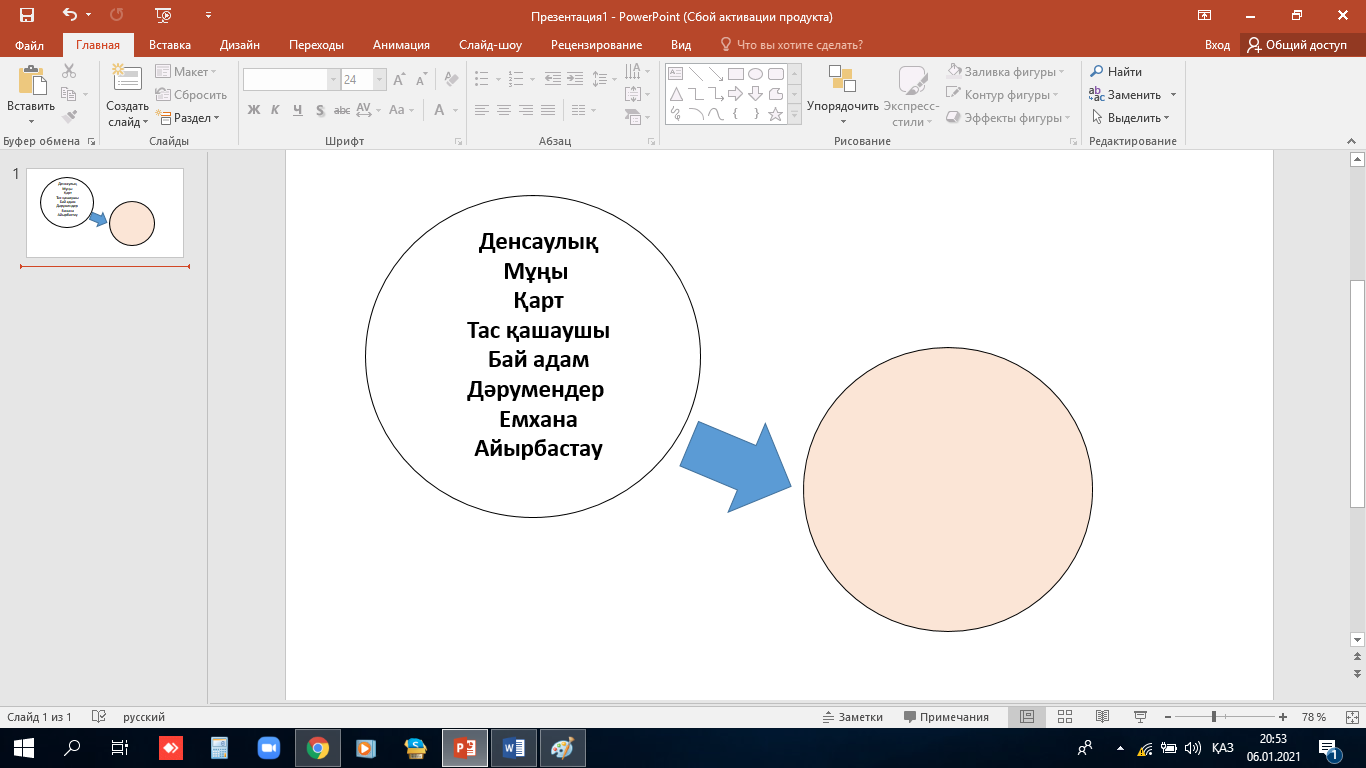The image size is (1366, 768).
Task: Switch to the Вставка (Insert) tab
Action: point(170,45)
